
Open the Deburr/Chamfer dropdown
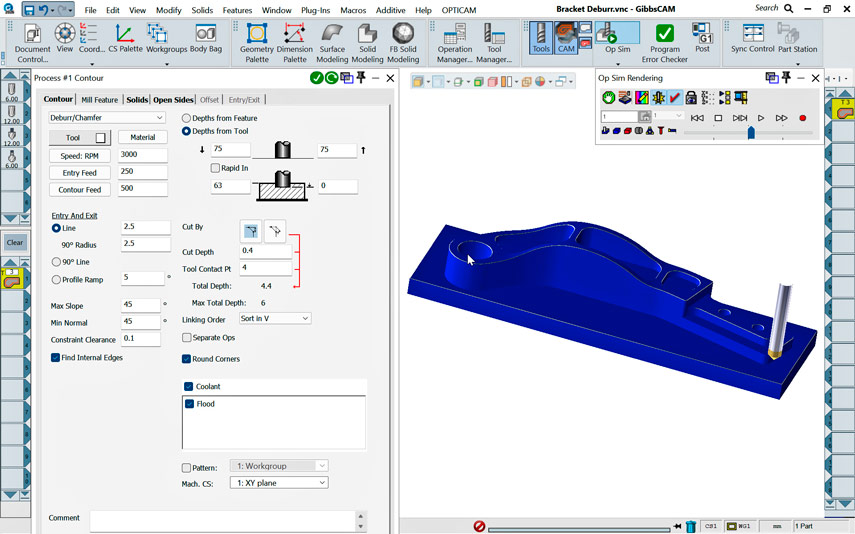pos(106,118)
